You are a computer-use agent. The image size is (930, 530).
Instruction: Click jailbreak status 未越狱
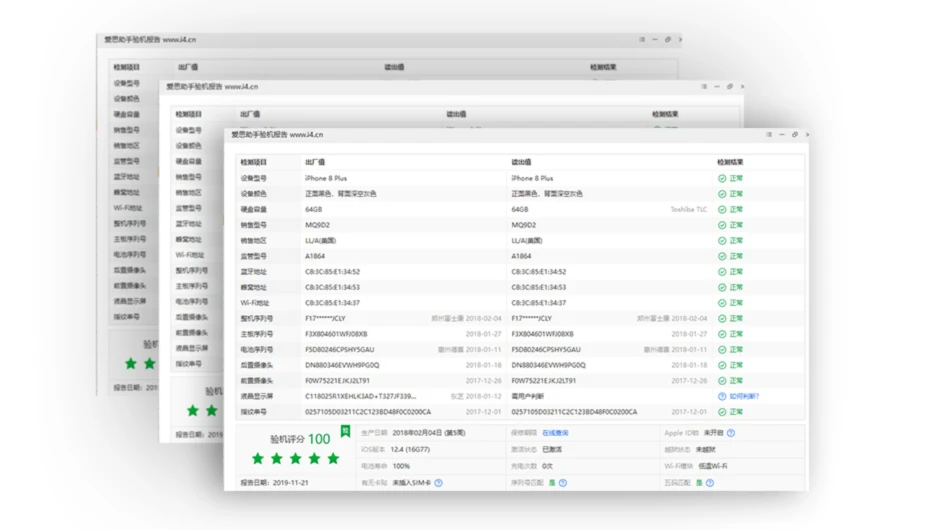pos(705,449)
